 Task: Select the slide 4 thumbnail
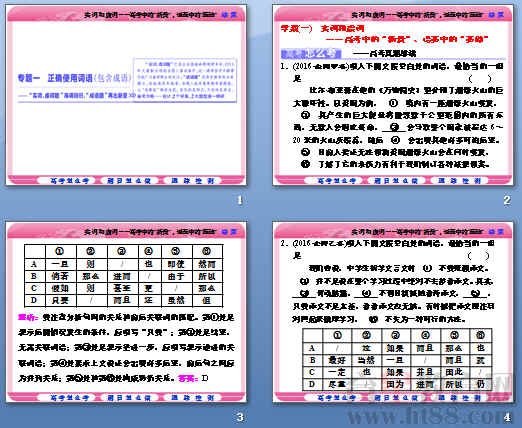[393, 312]
